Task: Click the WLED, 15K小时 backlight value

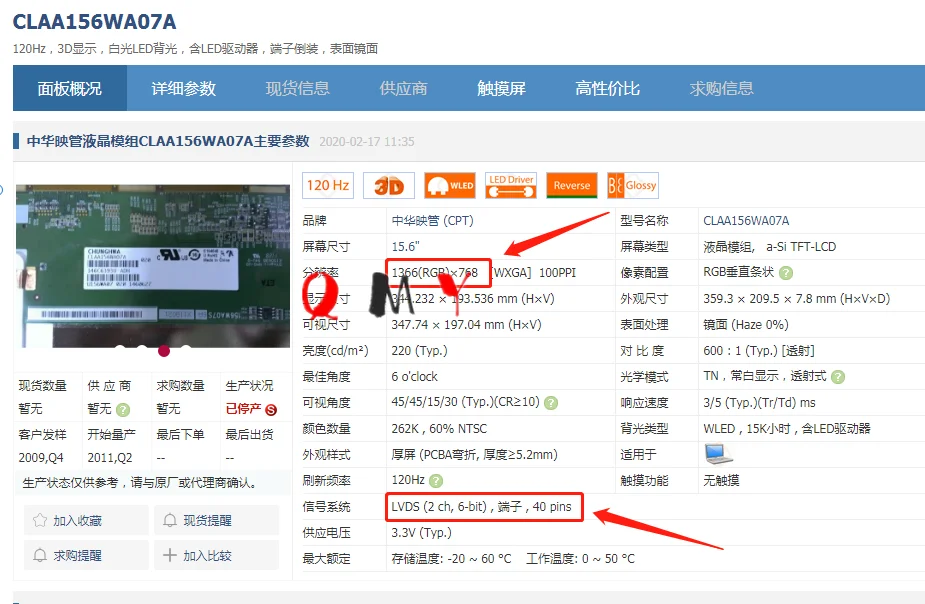Action: coord(787,428)
